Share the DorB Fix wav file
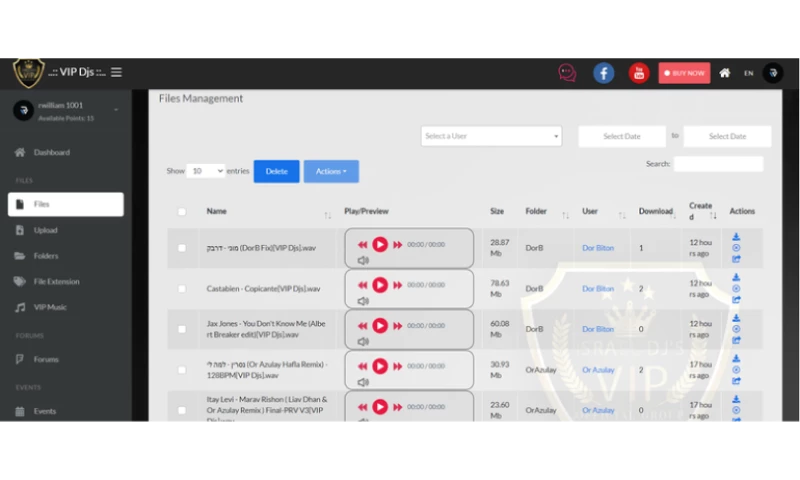This screenshot has width=800, height=480. click(x=736, y=259)
